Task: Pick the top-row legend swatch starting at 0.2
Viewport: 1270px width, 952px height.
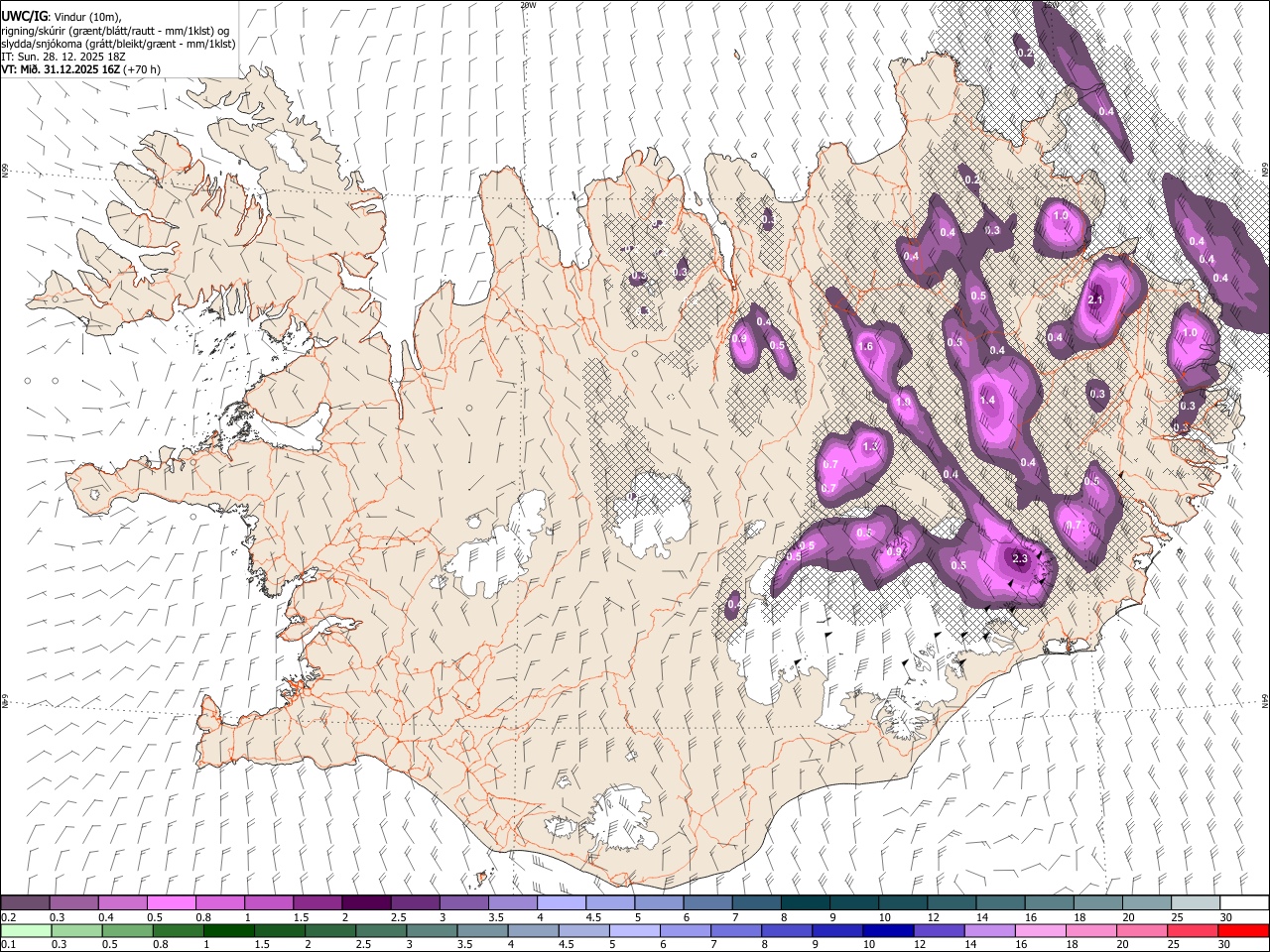Action: point(25,902)
